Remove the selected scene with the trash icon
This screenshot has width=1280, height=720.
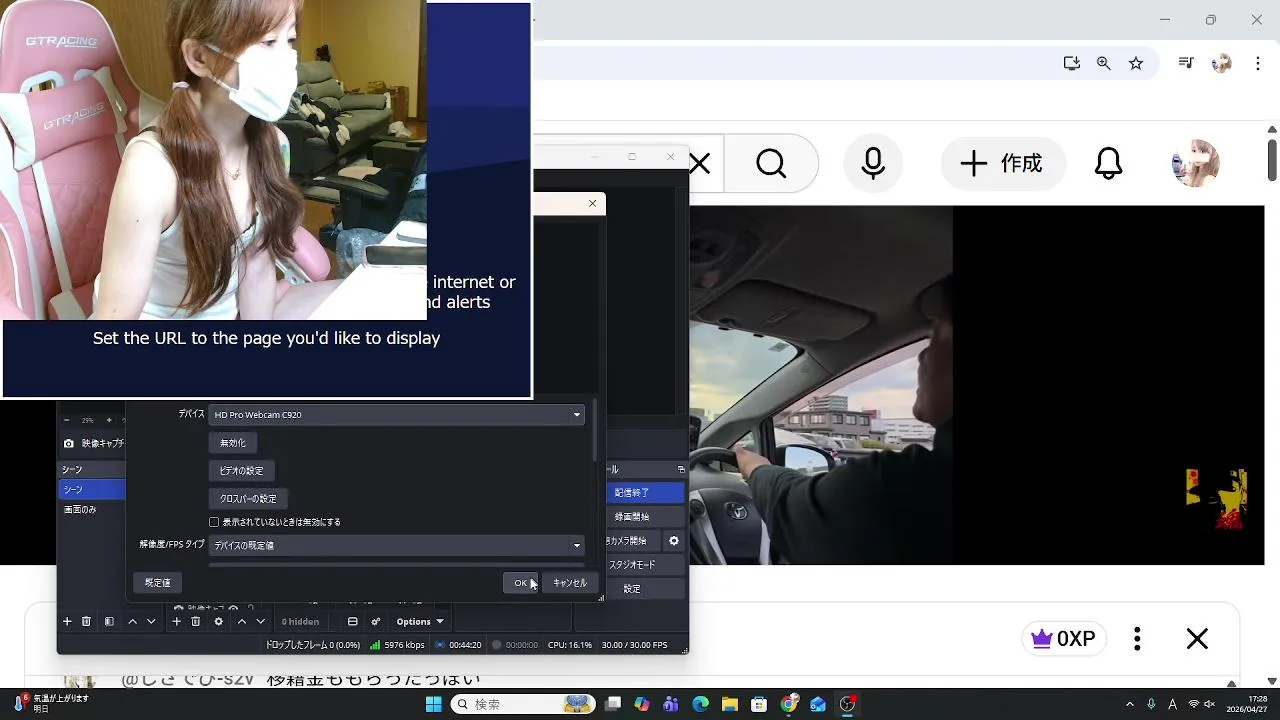[86, 621]
